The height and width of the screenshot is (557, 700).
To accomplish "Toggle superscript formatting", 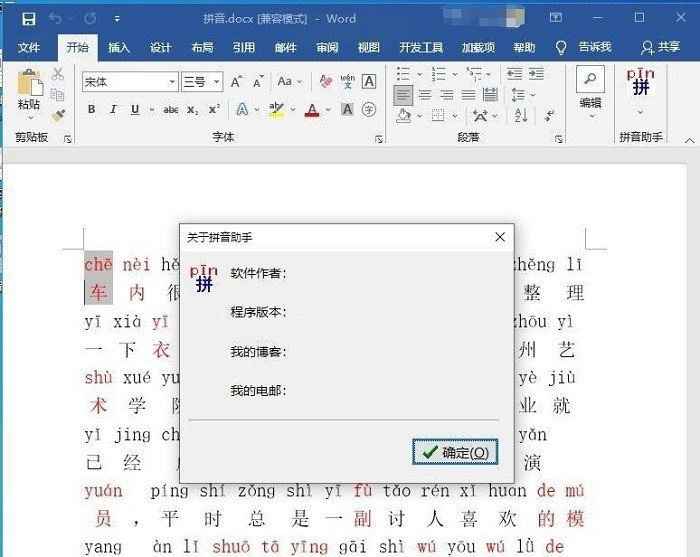I will [214, 109].
